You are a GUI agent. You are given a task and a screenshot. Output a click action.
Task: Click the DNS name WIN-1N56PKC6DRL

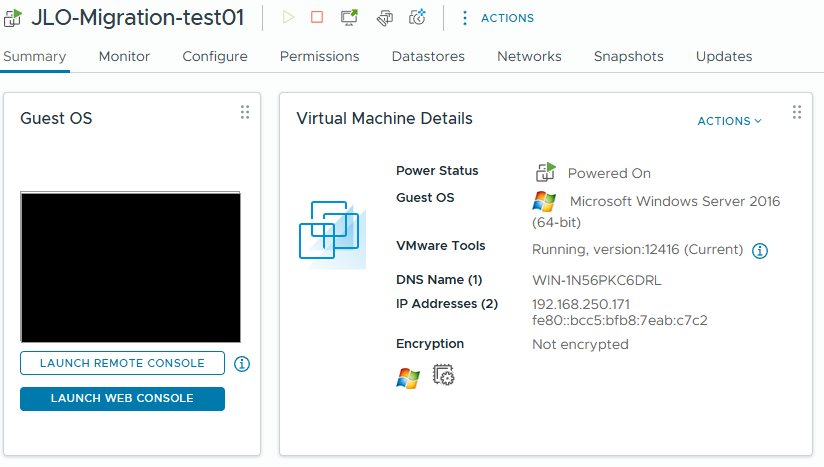click(596, 280)
